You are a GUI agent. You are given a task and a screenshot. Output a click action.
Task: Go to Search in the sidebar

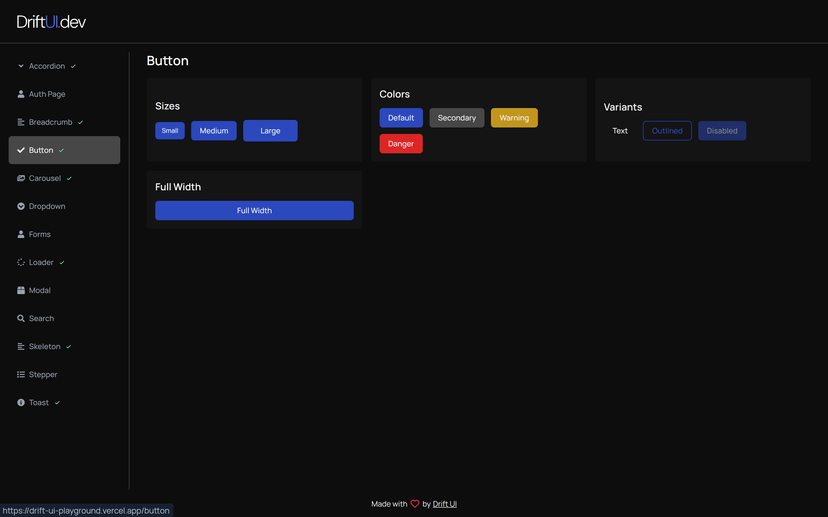(x=64, y=318)
